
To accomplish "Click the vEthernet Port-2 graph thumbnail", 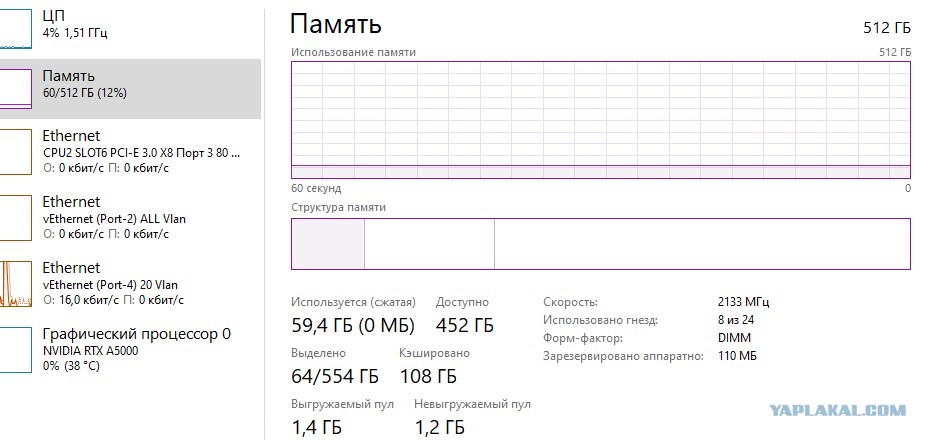I will [x=15, y=218].
